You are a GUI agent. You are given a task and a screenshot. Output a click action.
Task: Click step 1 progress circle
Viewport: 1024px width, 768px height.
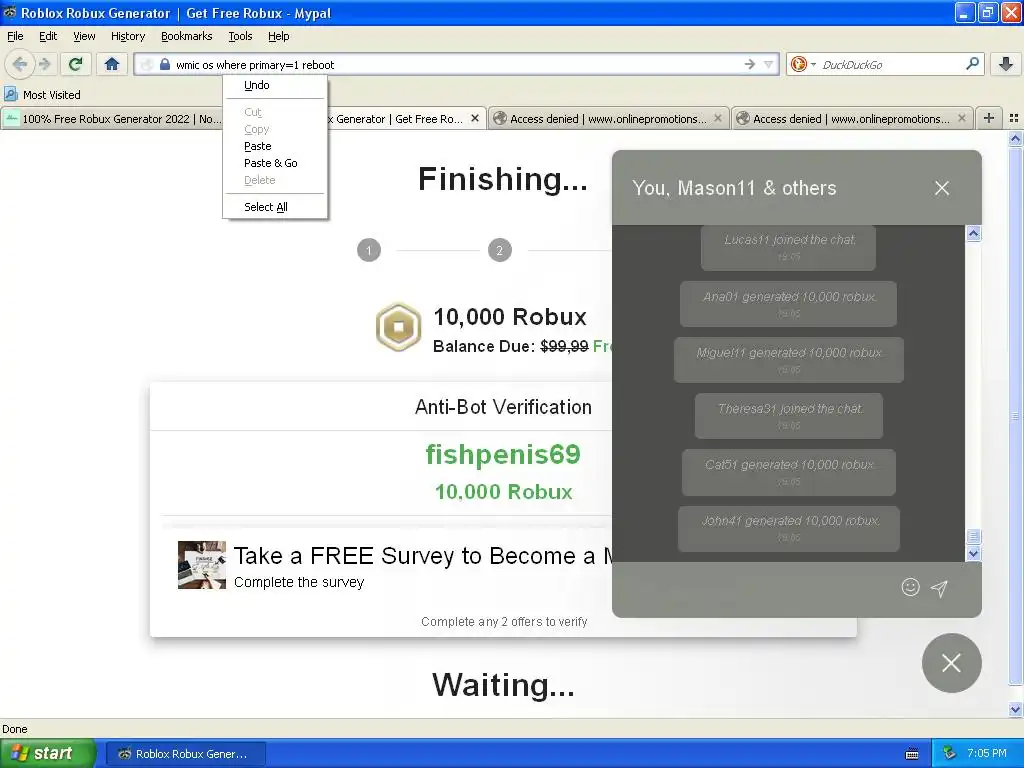[369, 250]
